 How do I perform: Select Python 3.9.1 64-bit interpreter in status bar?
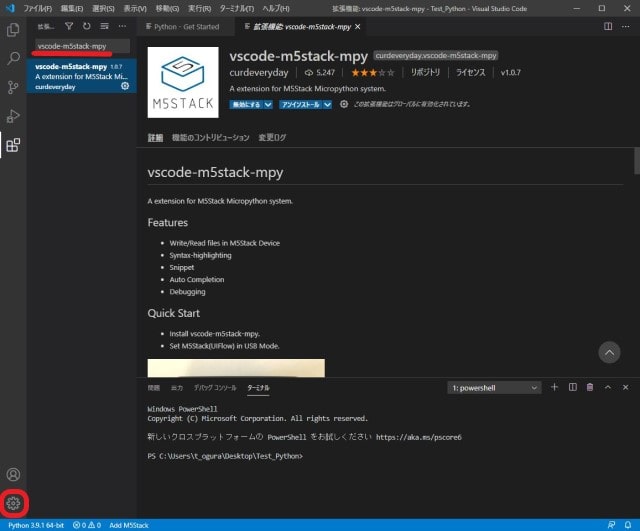point(36,525)
